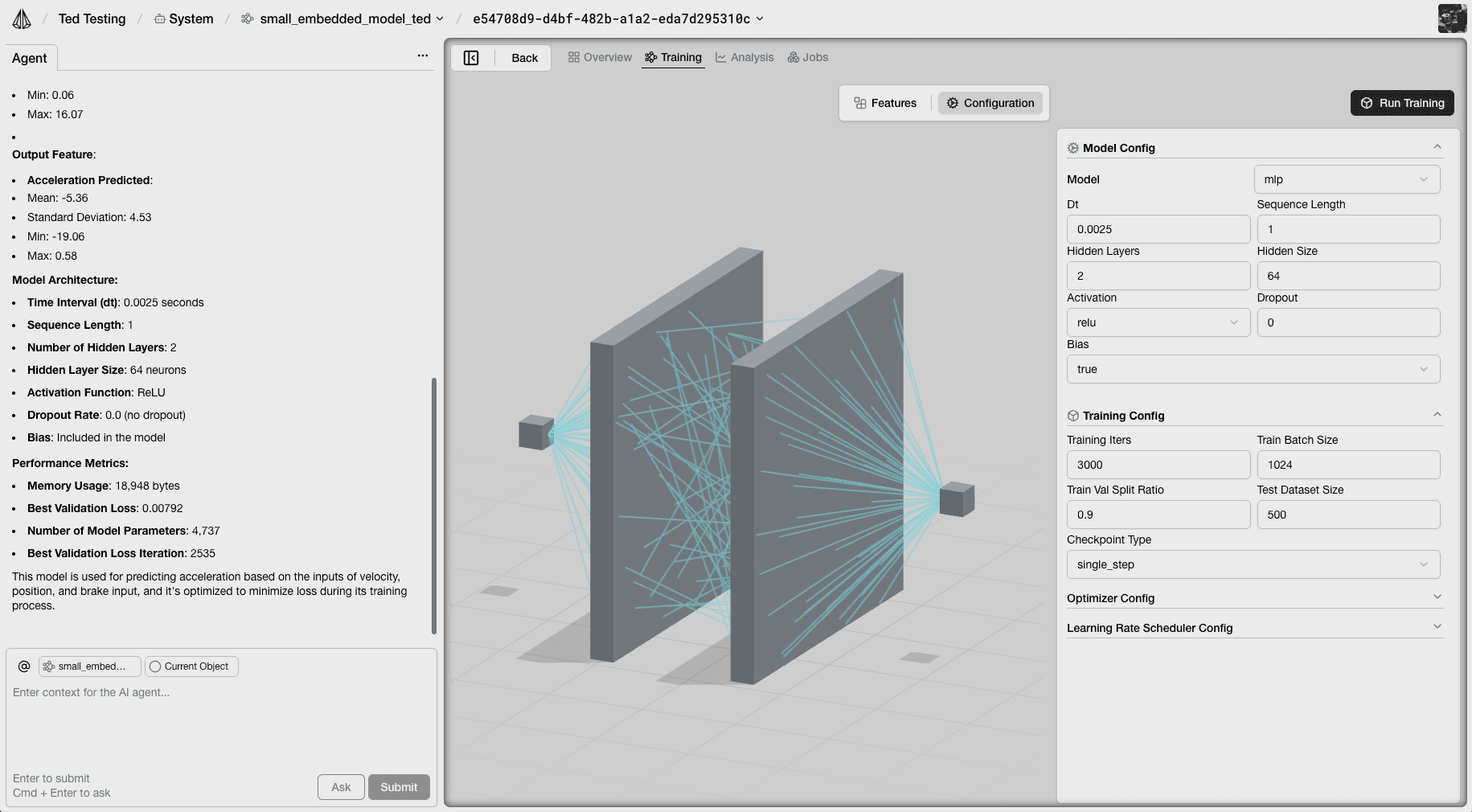Open the Model dropdown showing mlp
Image resolution: width=1472 pixels, height=812 pixels.
(1347, 179)
